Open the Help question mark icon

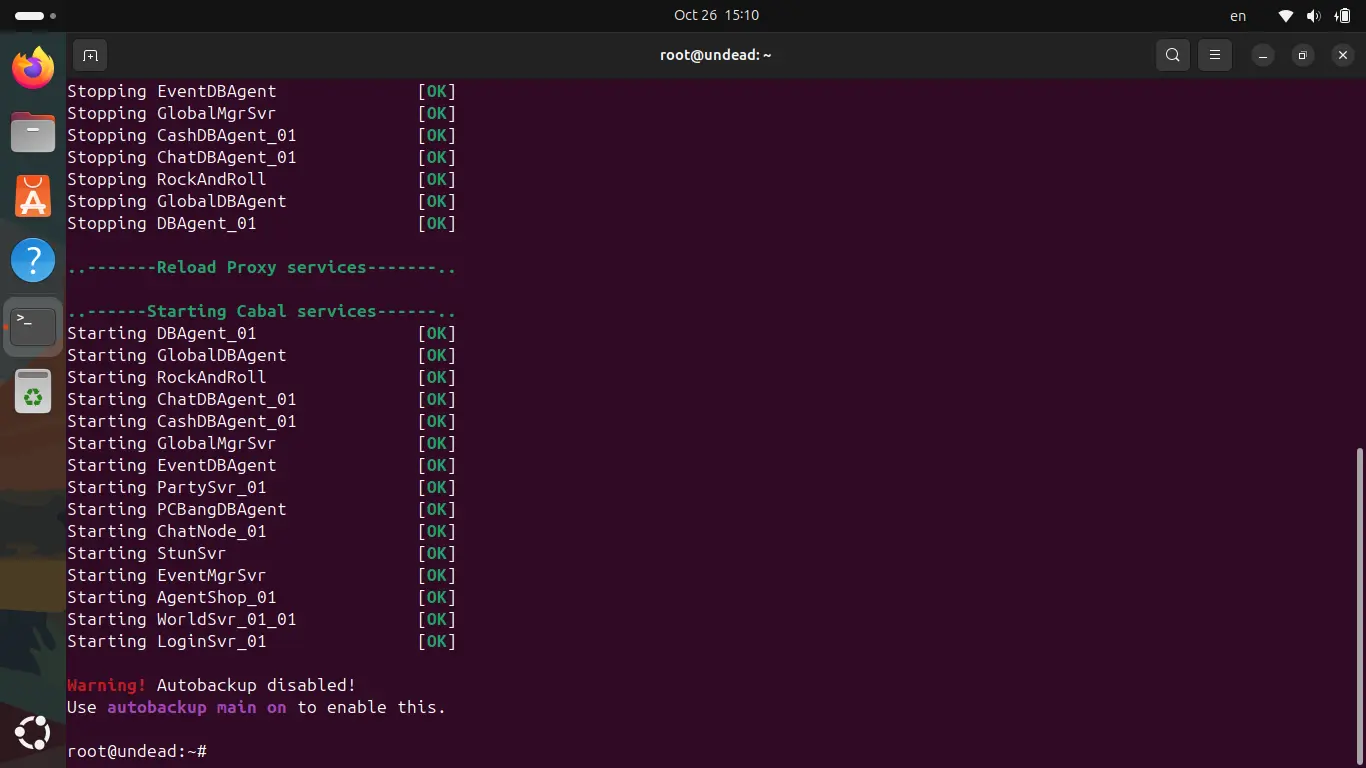point(33,261)
